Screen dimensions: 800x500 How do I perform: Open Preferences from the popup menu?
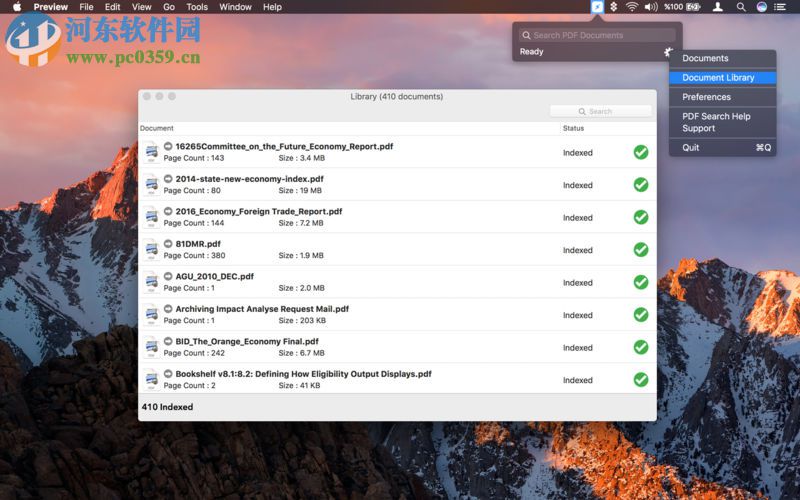(x=722, y=97)
